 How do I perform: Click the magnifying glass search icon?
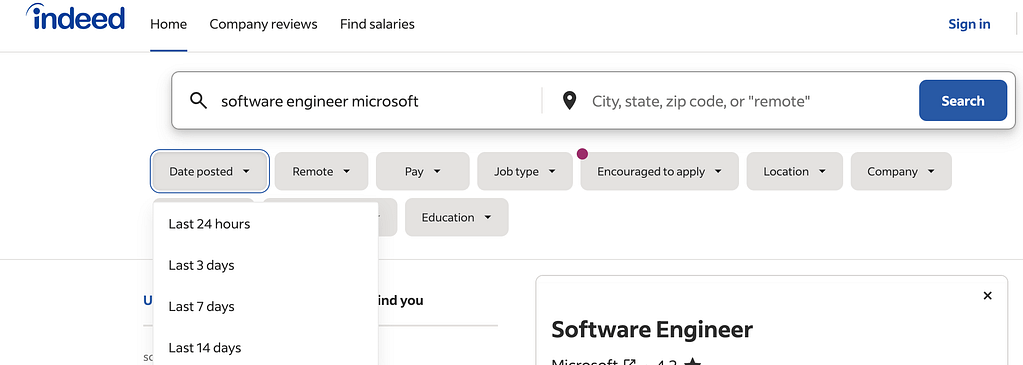pyautogui.click(x=198, y=101)
